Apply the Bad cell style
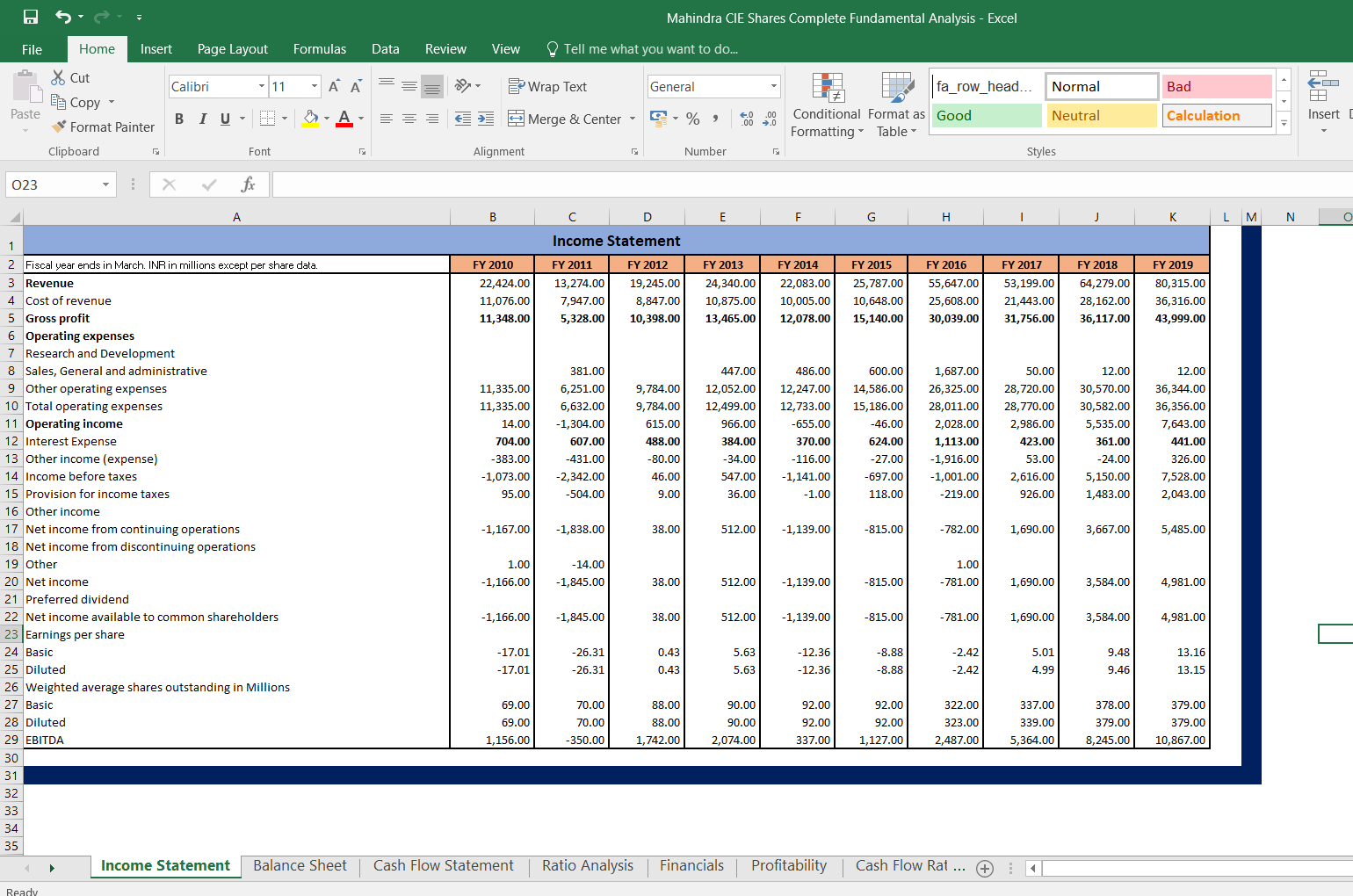This screenshot has height=896, width=1353. coord(1217,86)
